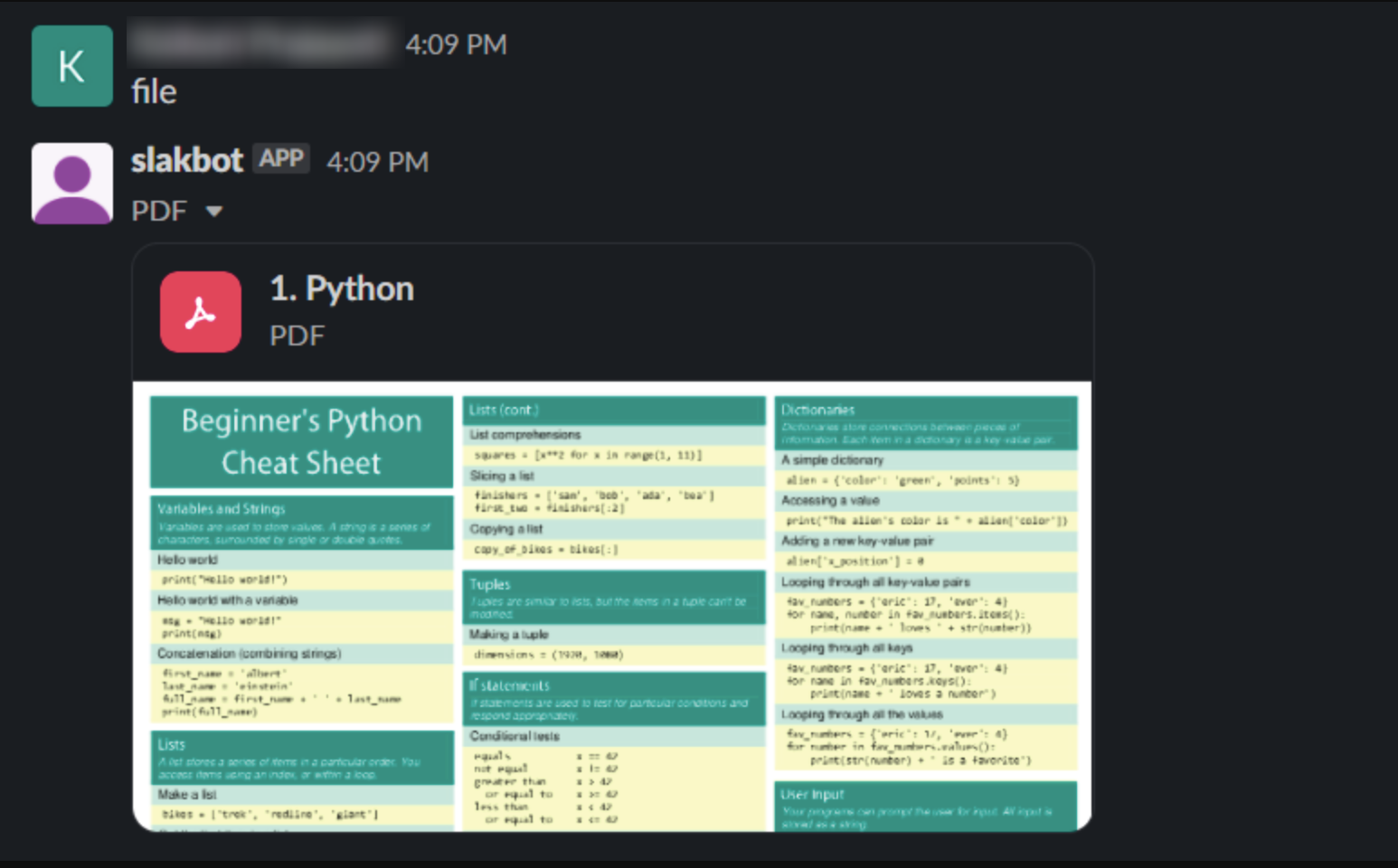Image resolution: width=1398 pixels, height=868 pixels.
Task: Click the red PDF file icon
Action: tap(201, 312)
